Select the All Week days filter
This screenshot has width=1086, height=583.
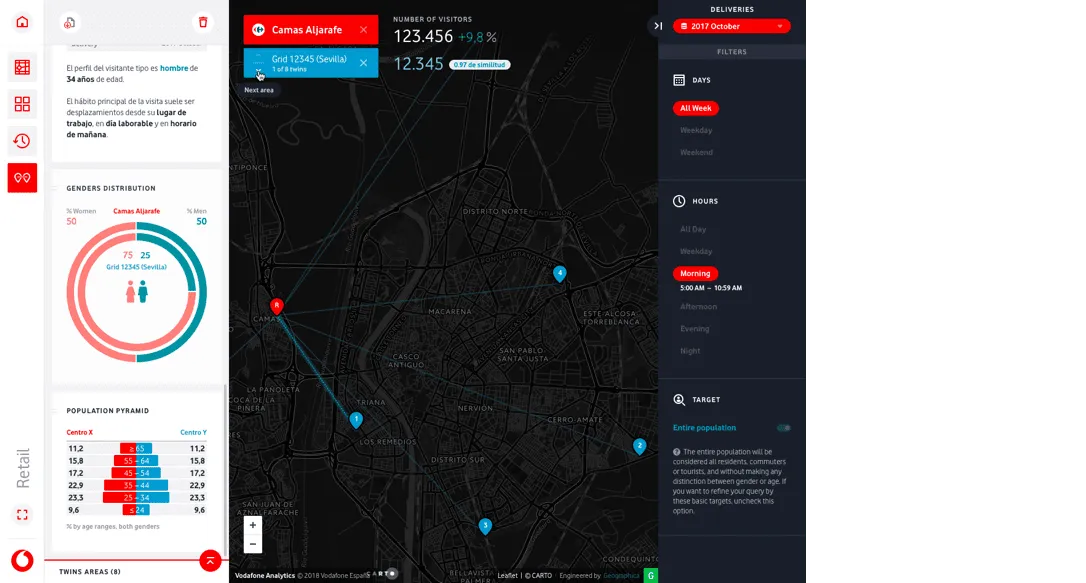695,108
